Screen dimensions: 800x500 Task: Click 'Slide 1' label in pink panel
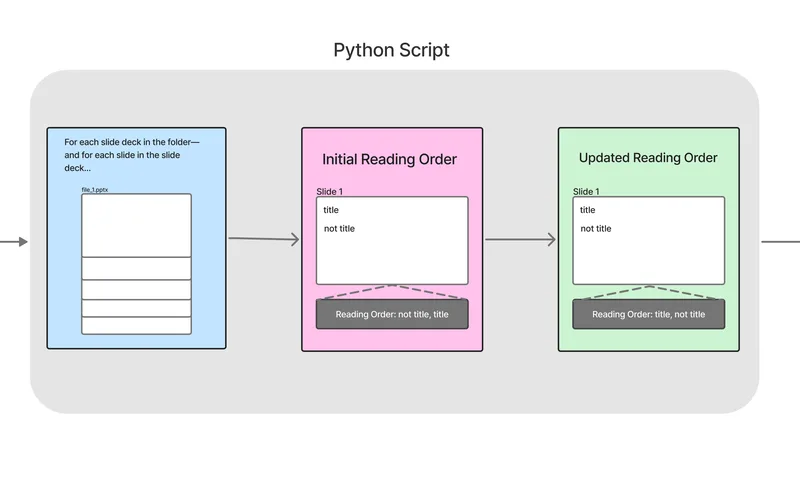point(330,191)
